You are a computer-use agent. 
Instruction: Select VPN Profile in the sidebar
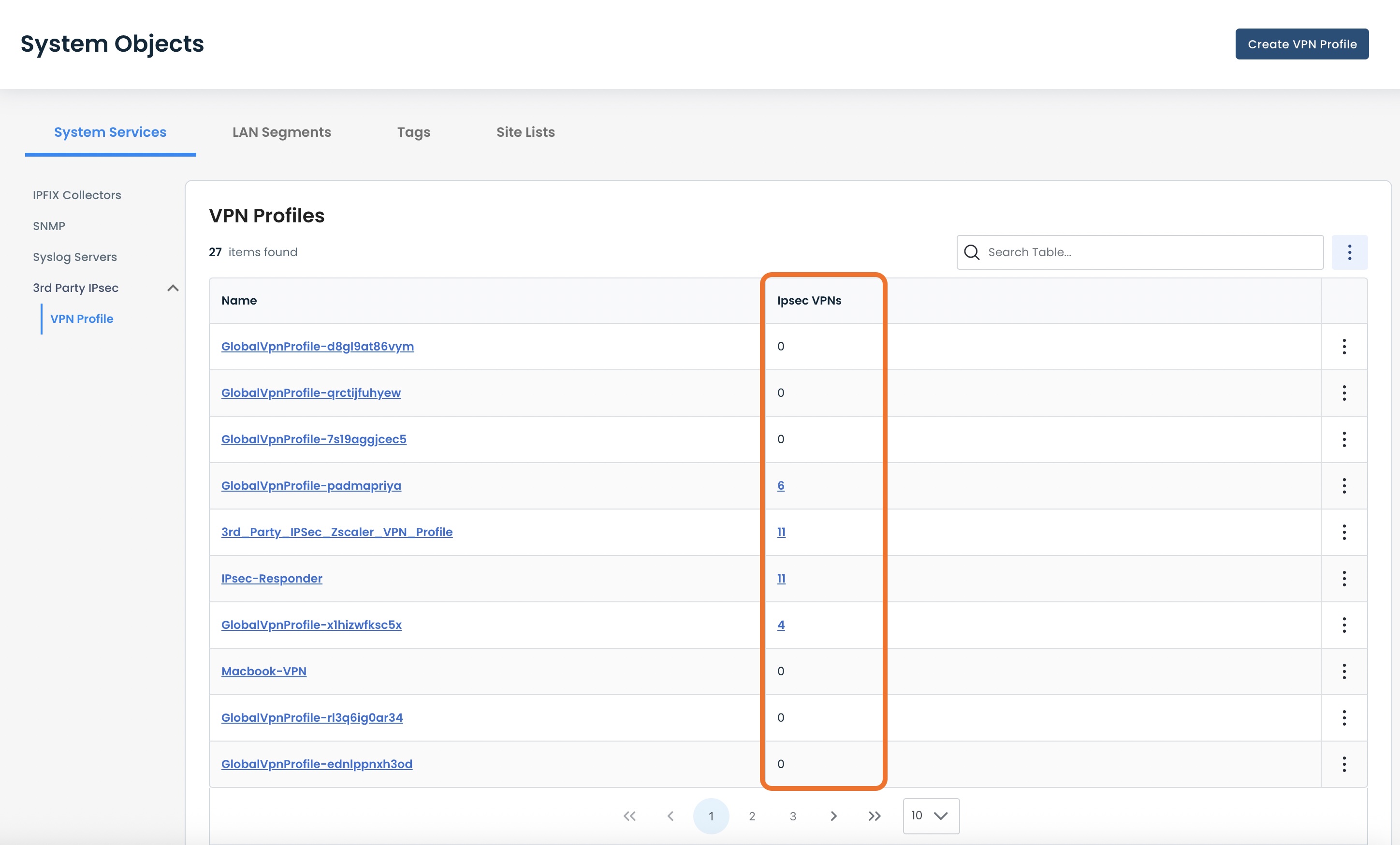[82, 319]
